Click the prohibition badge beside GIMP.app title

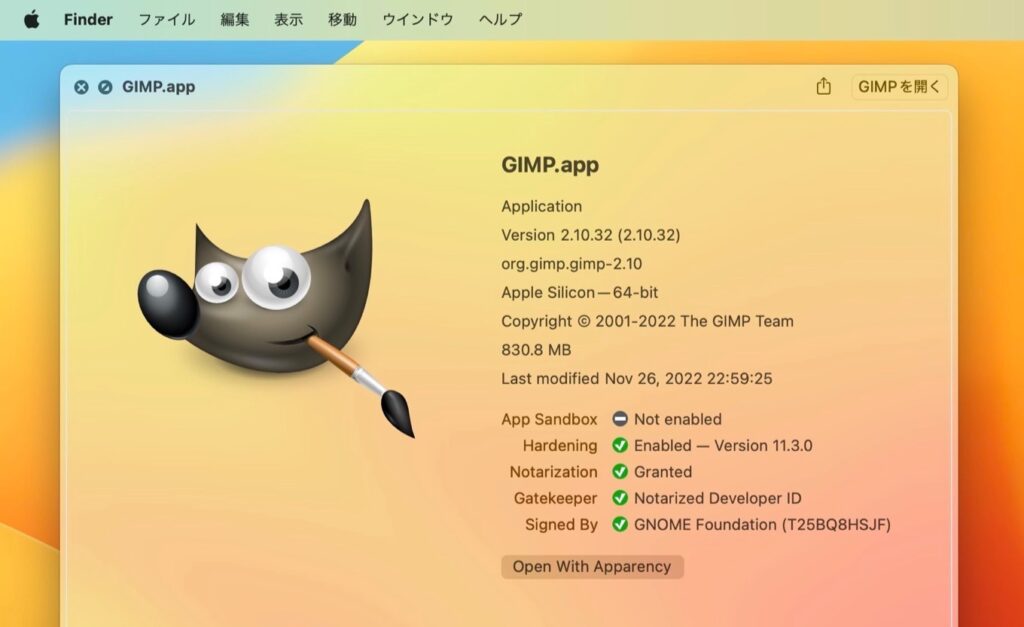[x=104, y=86]
